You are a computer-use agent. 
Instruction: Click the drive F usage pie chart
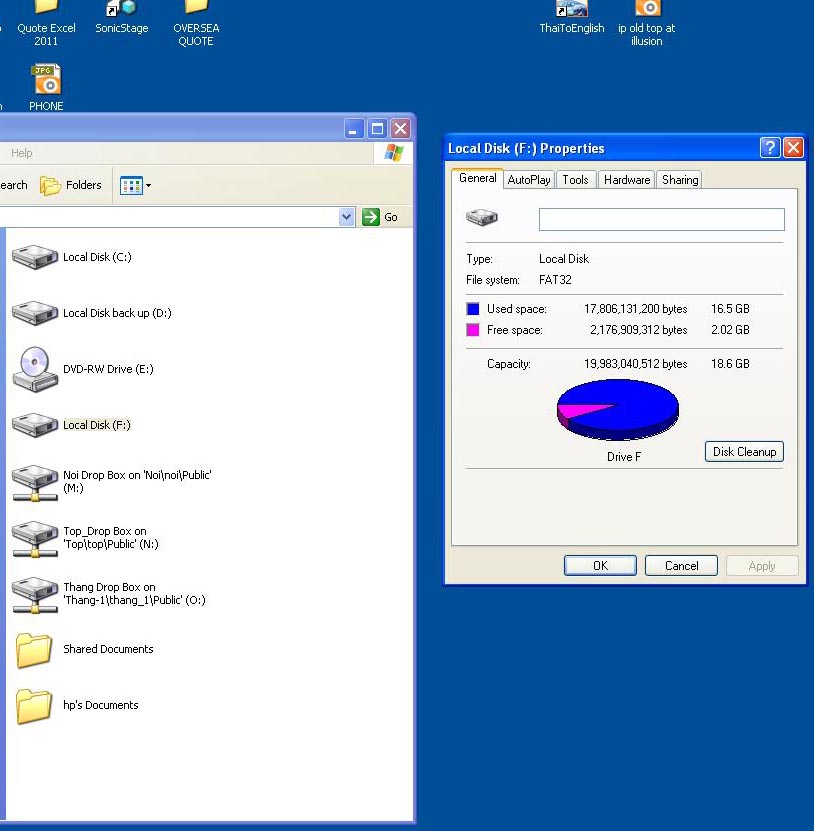pos(618,410)
